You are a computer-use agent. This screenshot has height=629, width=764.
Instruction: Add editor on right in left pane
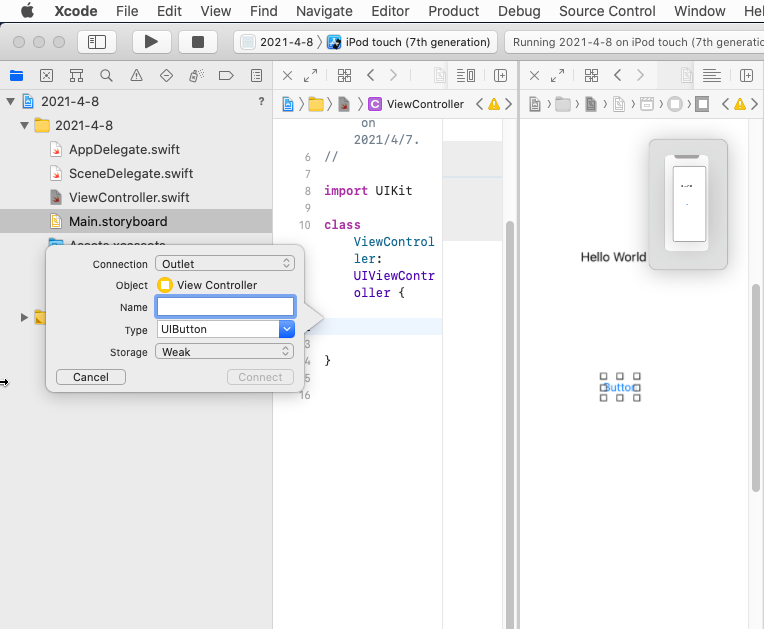click(500, 76)
